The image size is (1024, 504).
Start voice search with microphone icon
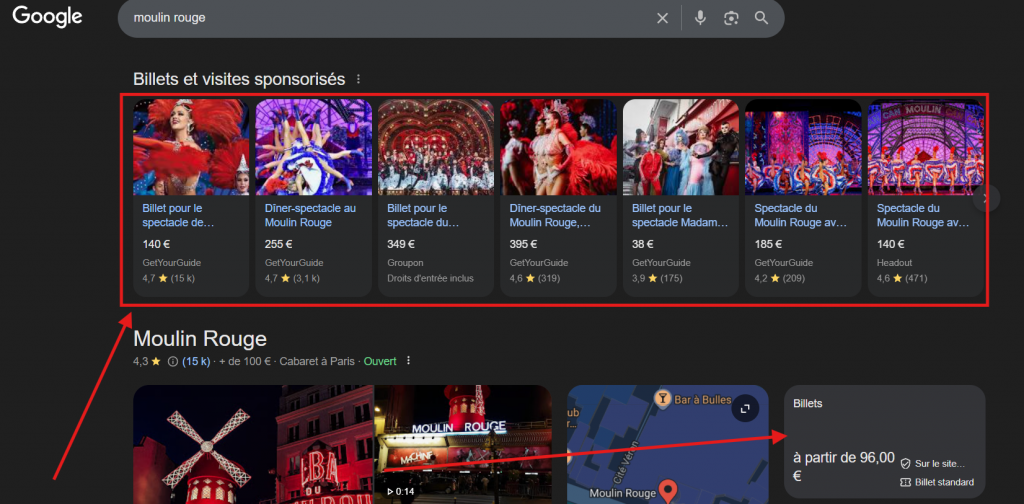tap(700, 18)
